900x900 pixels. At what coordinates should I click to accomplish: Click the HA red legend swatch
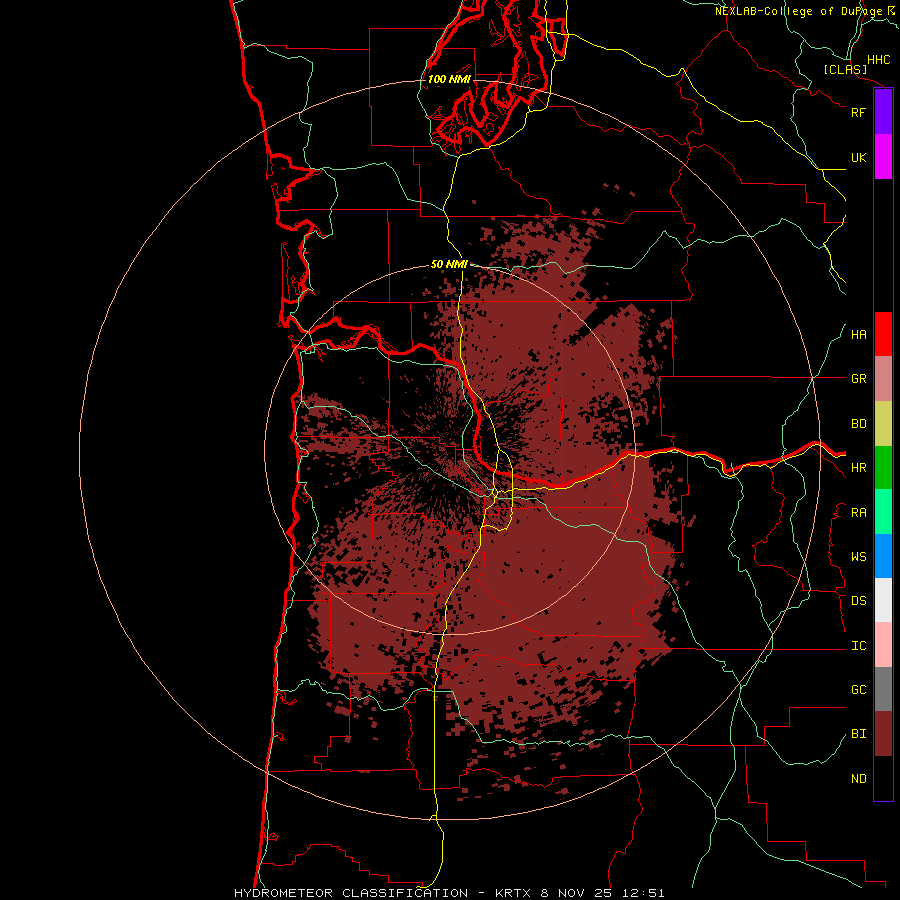pos(883,334)
